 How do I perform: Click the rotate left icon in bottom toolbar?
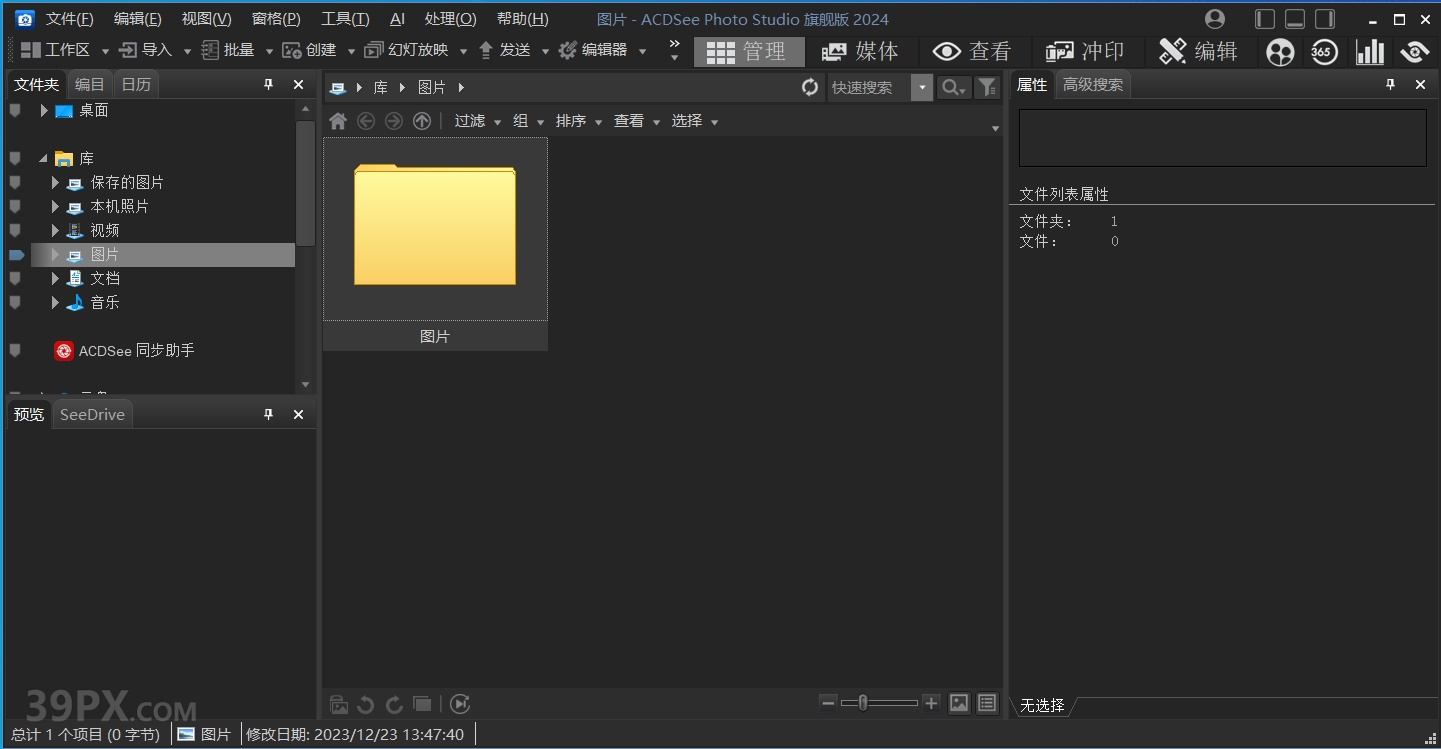click(x=366, y=704)
